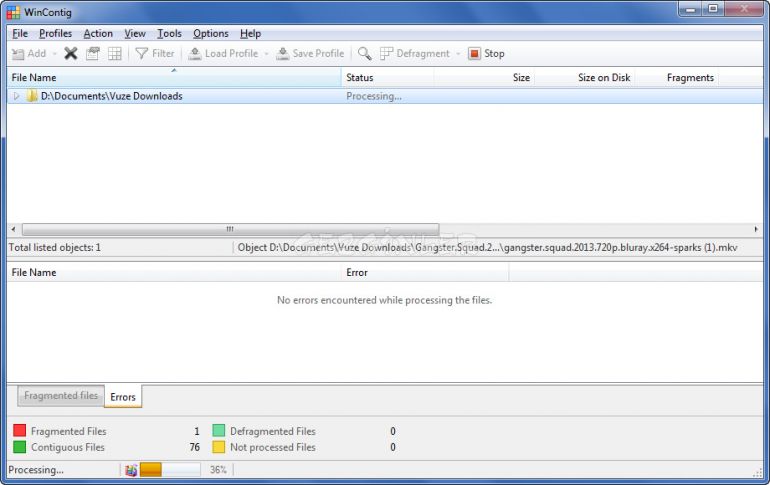Click the yellow Not processed Files swatch

[x=219, y=447]
